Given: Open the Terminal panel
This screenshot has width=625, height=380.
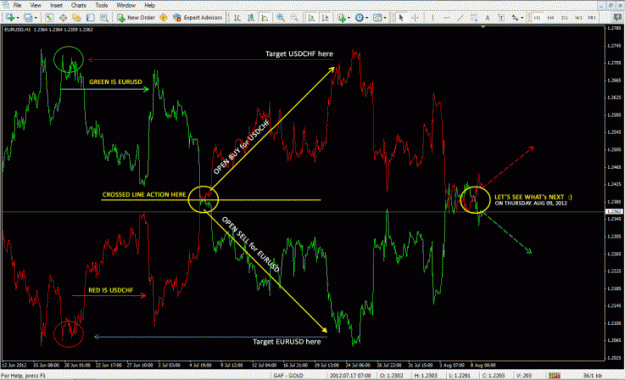Looking at the screenshot, I should point(90,18).
